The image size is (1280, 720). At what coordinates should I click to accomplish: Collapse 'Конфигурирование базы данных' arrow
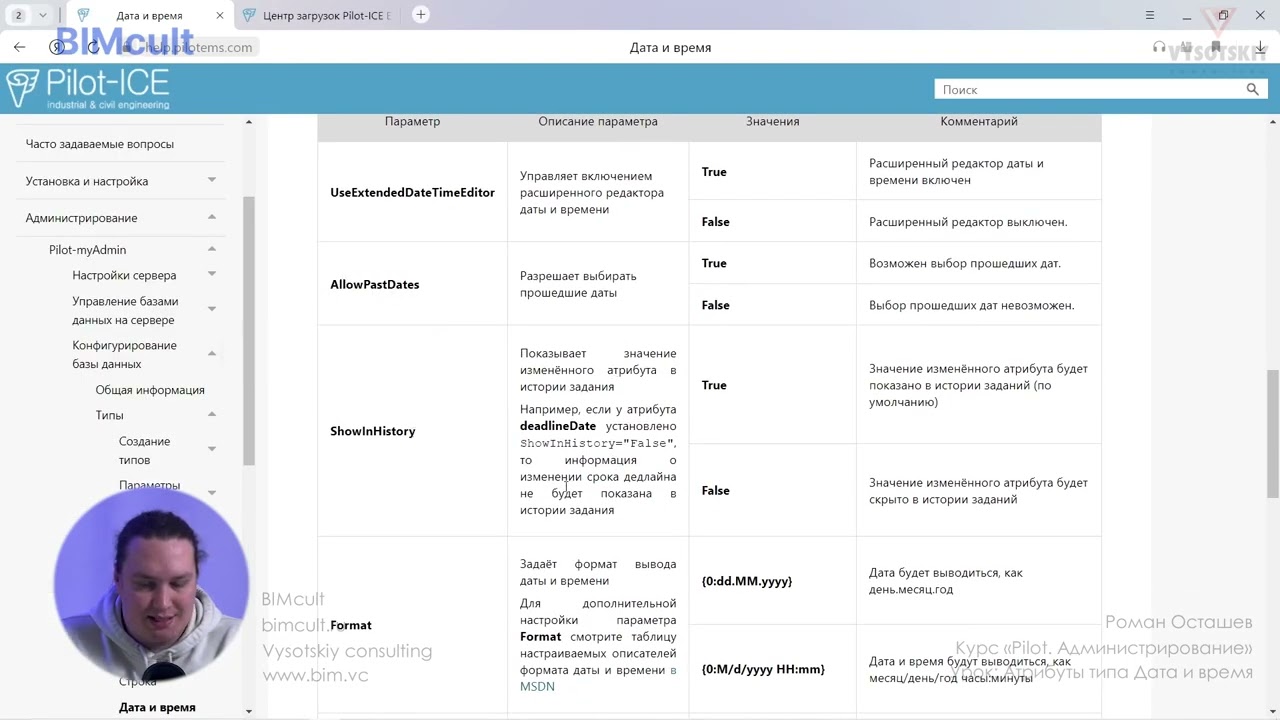pos(212,353)
